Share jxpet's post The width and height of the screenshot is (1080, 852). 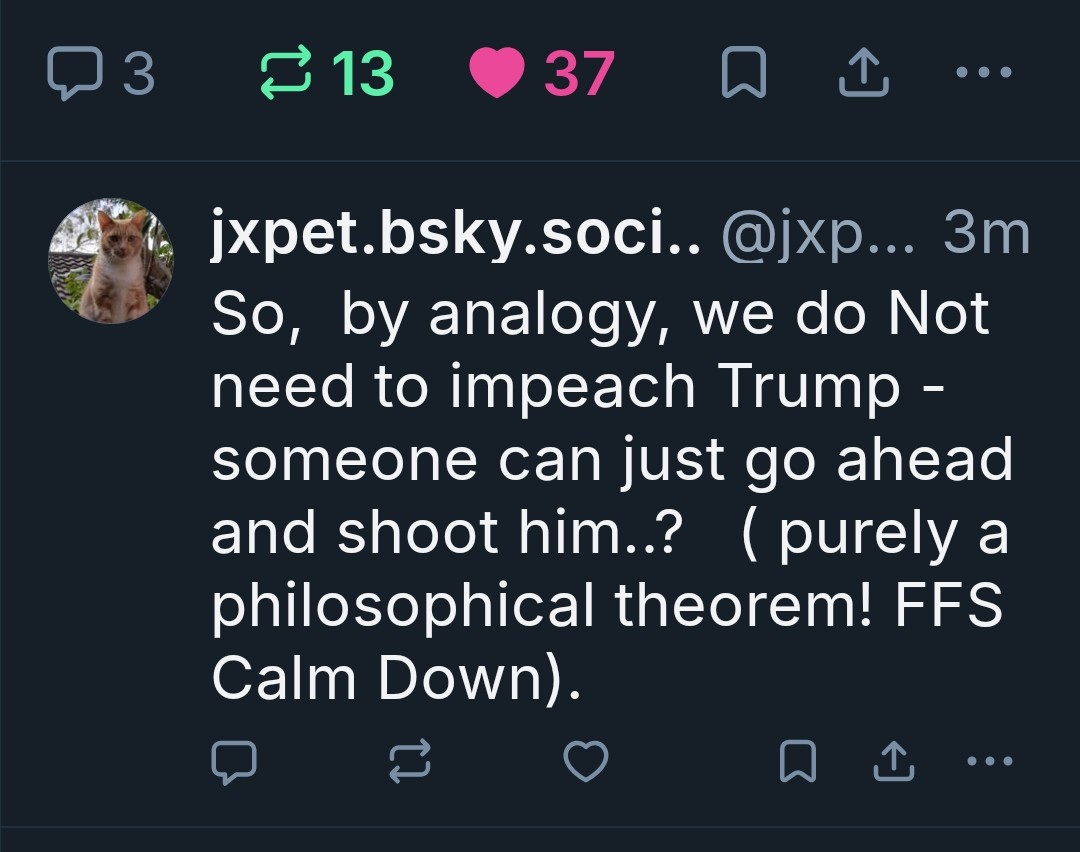pyautogui.click(x=893, y=763)
